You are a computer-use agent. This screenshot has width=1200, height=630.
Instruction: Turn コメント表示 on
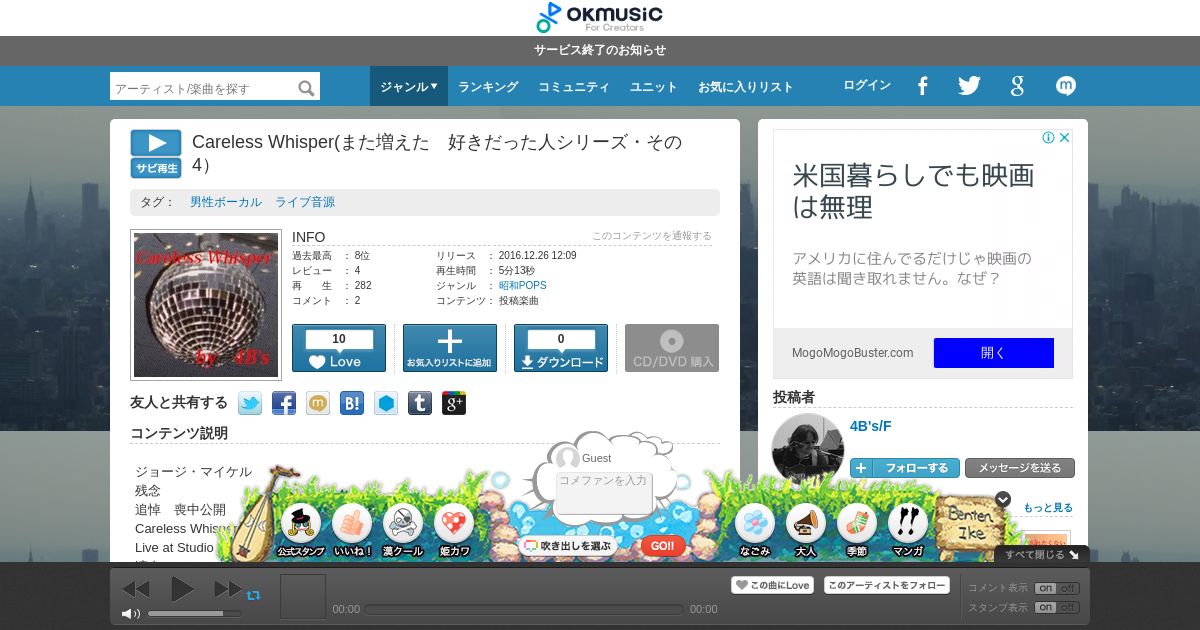(1046, 588)
